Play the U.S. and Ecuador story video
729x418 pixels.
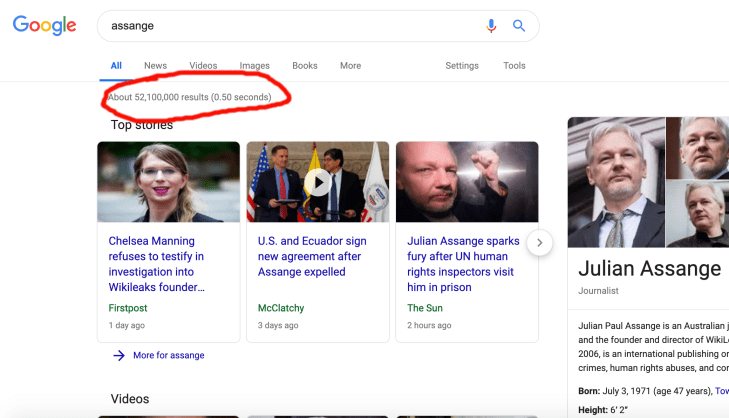pyautogui.click(x=318, y=182)
